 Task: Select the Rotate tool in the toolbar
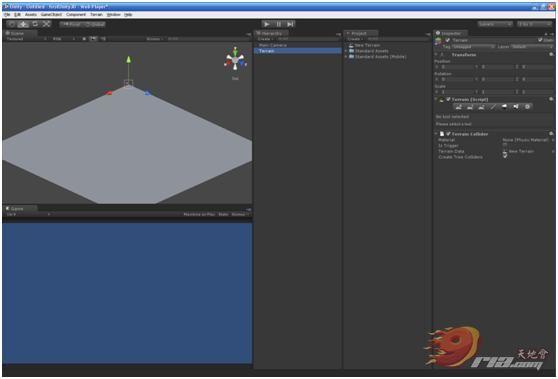[x=35, y=24]
